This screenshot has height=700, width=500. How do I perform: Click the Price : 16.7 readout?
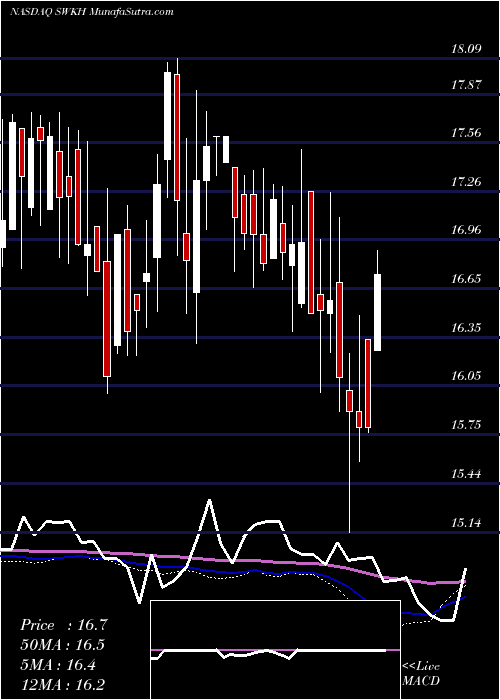click(64, 625)
